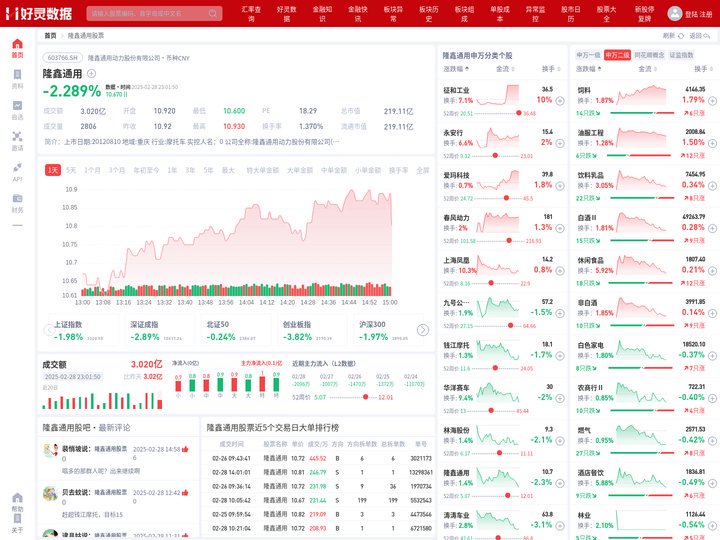
Task: Click thumbs-up icon on 贝吉蚊说 comment
Action: click(185, 492)
